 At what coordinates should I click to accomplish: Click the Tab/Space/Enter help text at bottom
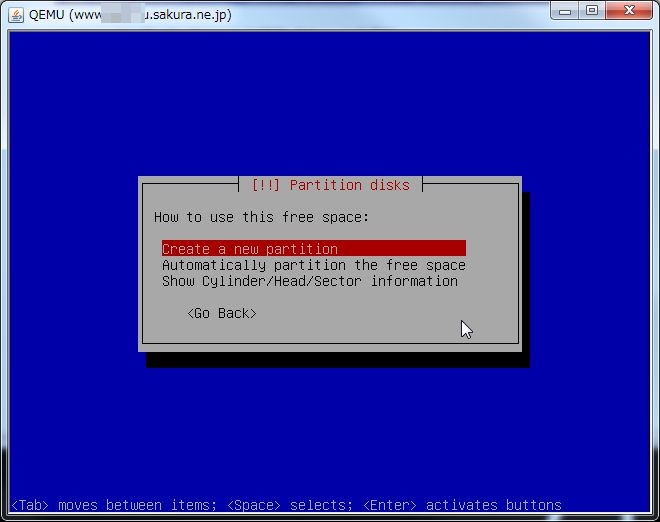[x=286, y=505]
